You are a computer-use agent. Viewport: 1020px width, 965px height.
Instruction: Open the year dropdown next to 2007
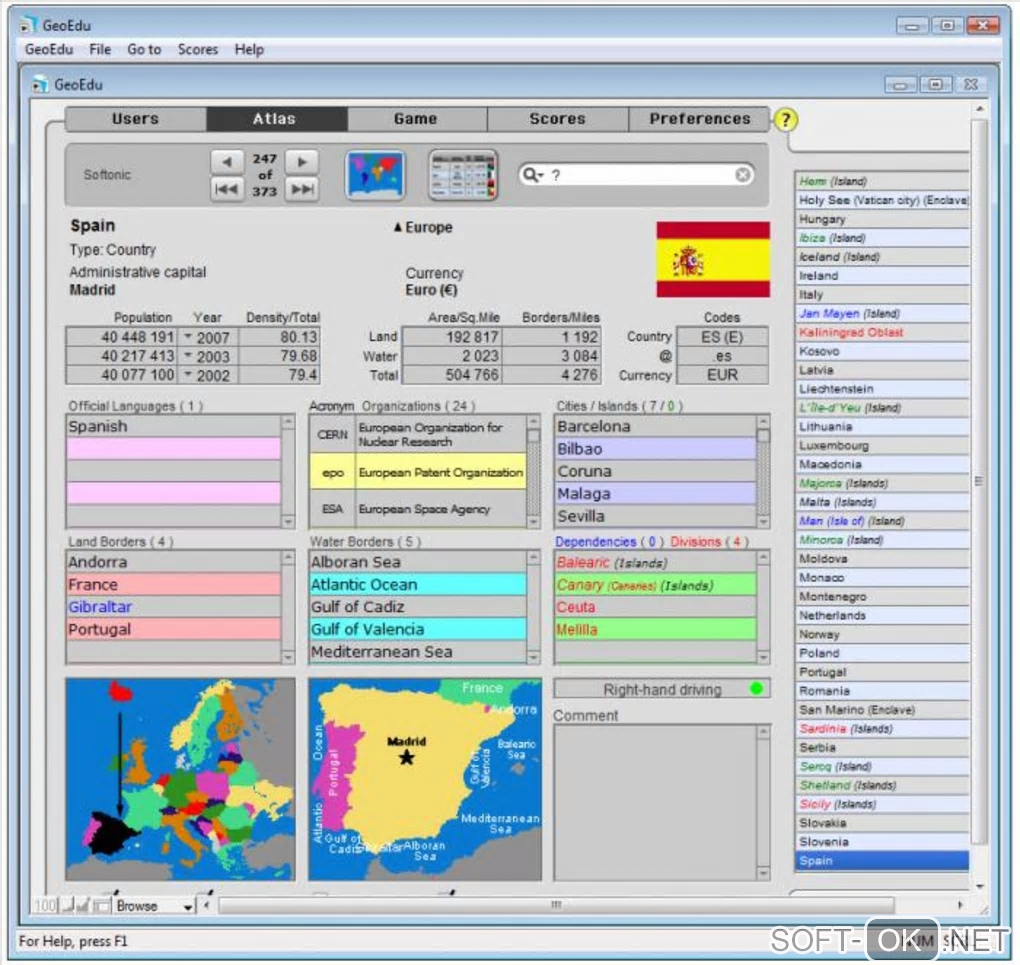tap(187, 336)
